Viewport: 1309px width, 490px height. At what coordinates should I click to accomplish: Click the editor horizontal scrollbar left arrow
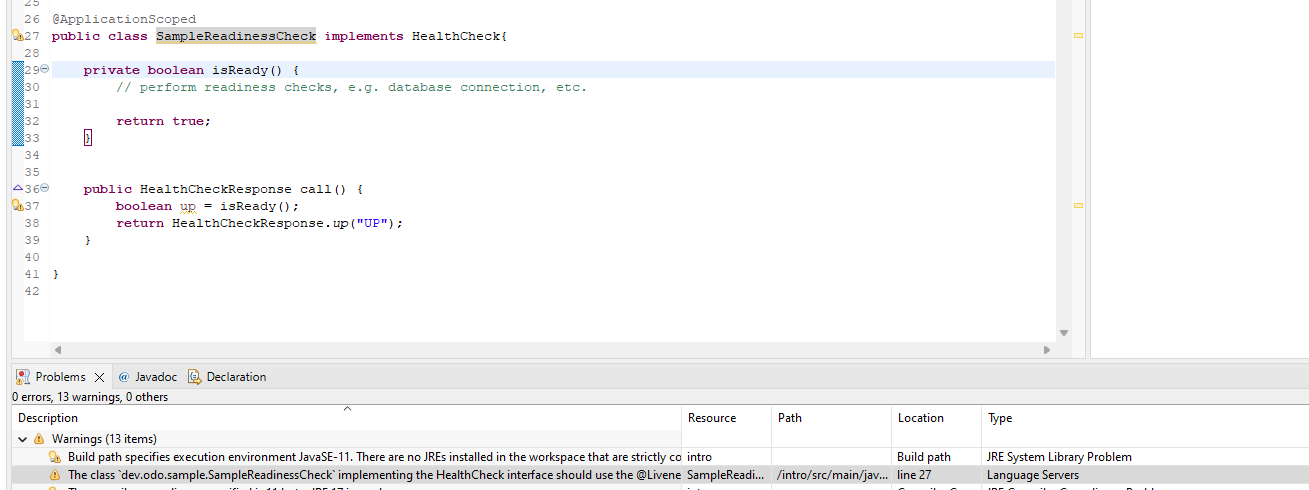(x=57, y=350)
